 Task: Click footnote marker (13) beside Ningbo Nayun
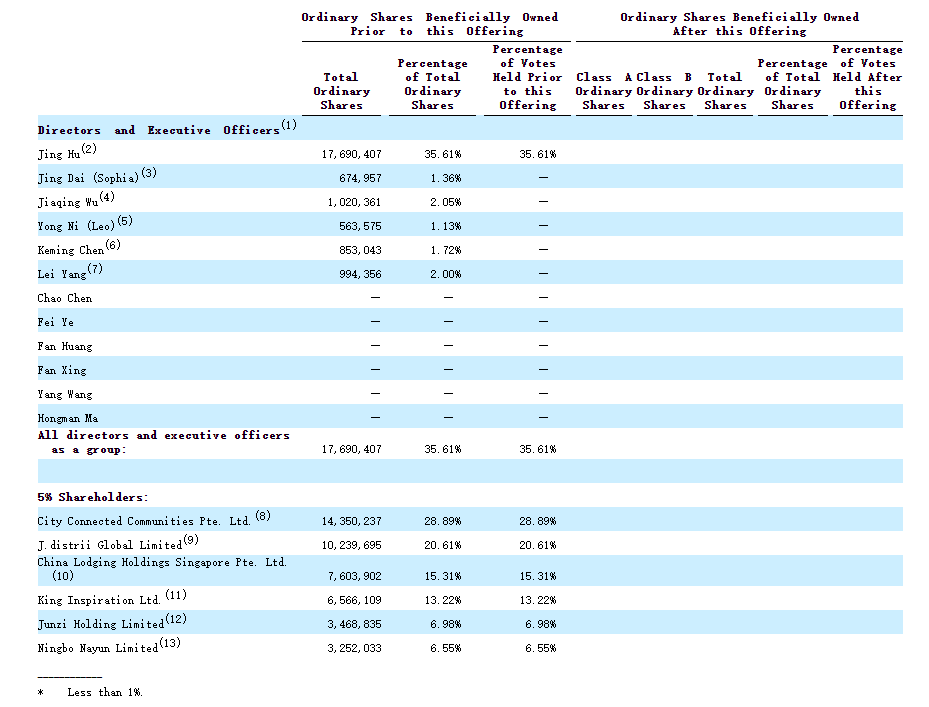click(170, 642)
